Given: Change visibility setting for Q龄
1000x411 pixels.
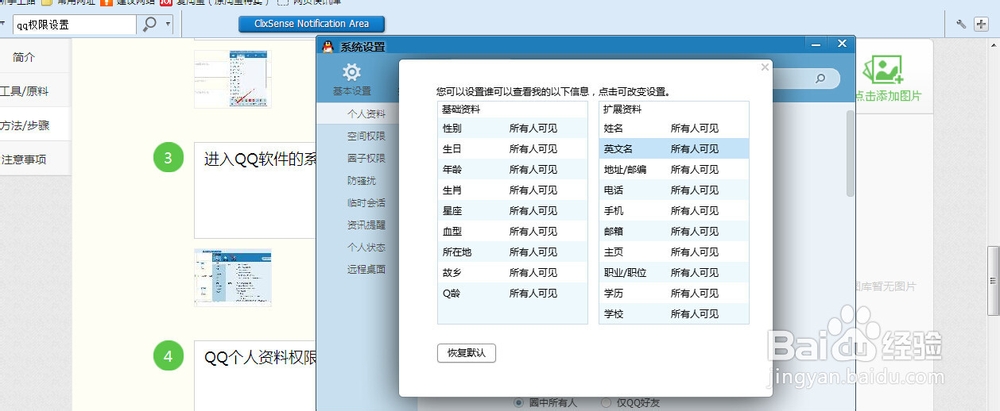Looking at the screenshot, I should (533, 294).
